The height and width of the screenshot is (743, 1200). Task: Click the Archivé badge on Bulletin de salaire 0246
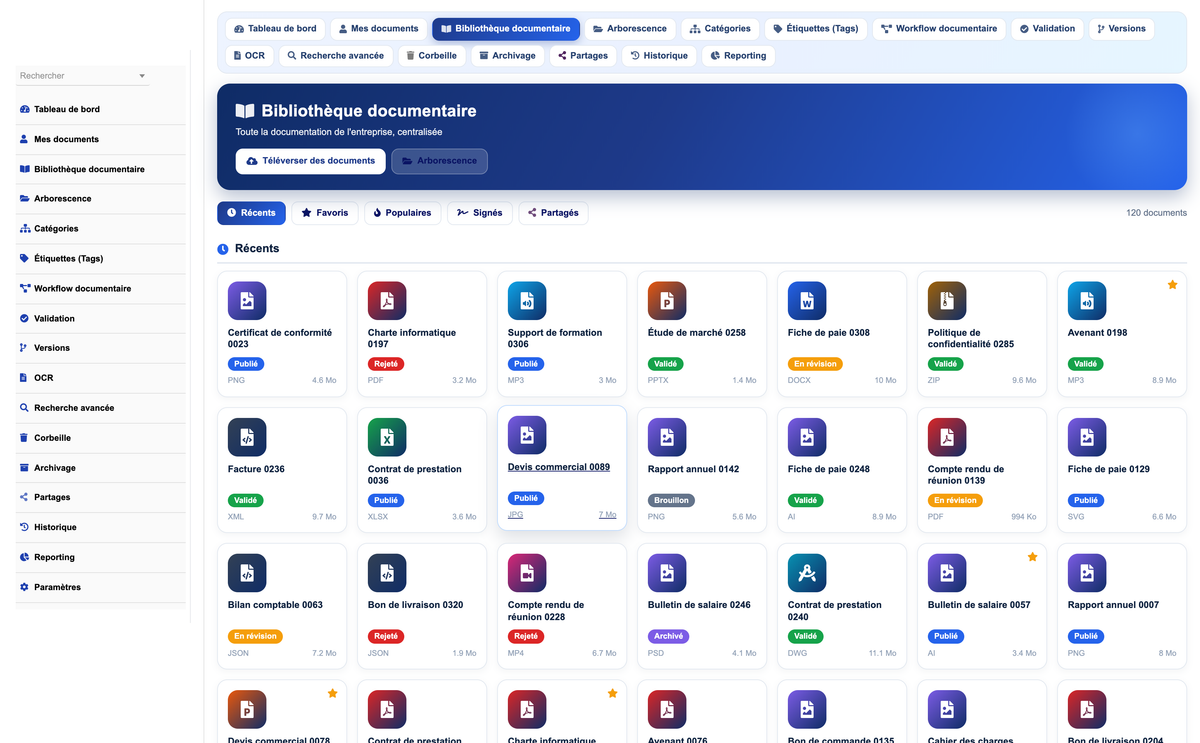[x=668, y=636]
